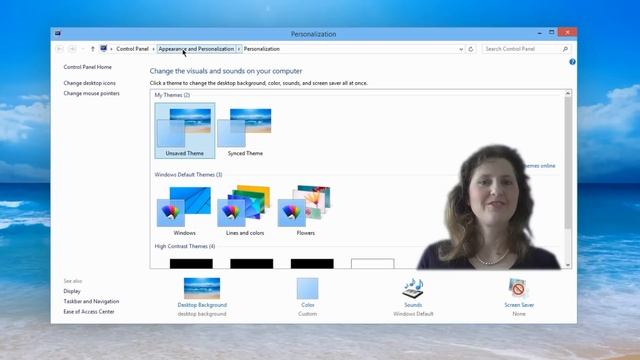The width and height of the screenshot is (640, 360).
Task: Select the white high contrast theme
Action: click(x=373, y=263)
